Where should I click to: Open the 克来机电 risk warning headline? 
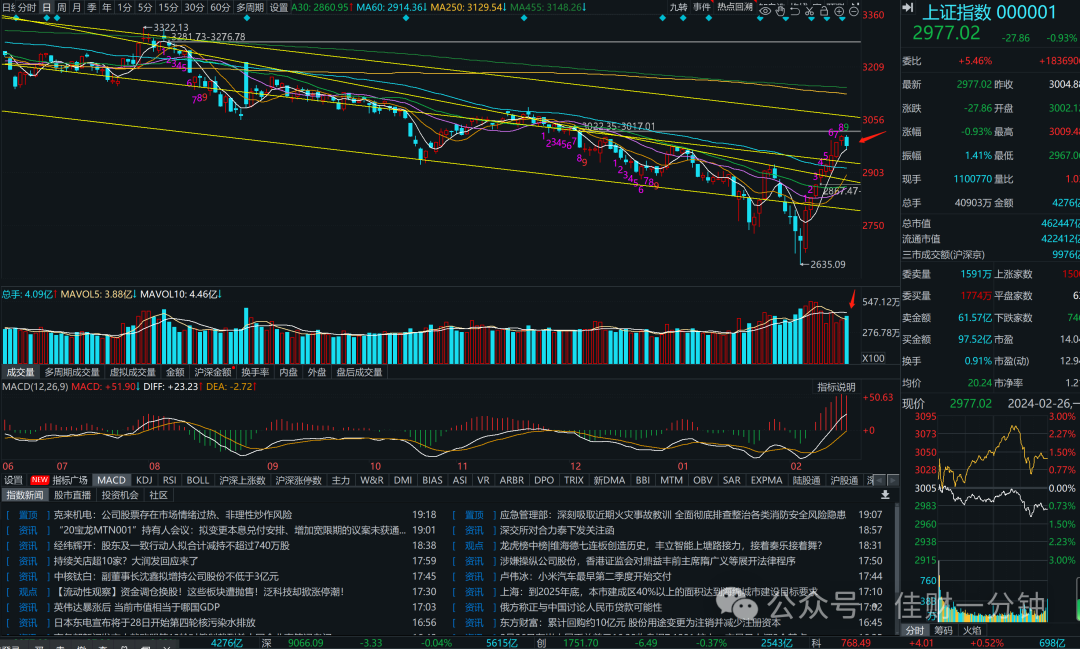(x=173, y=515)
